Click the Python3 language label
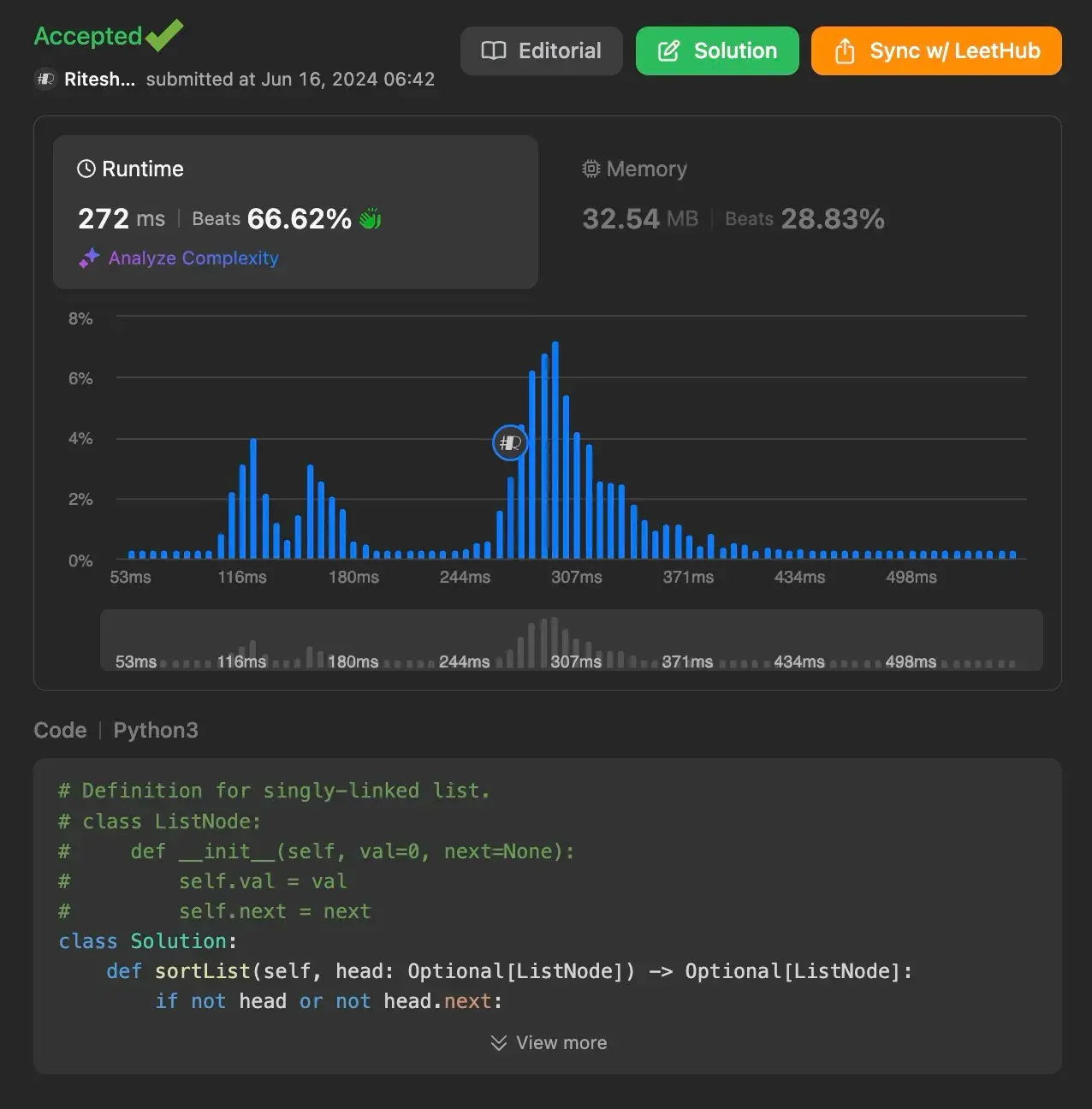Viewport: 1092px width, 1109px height. pyautogui.click(x=156, y=730)
